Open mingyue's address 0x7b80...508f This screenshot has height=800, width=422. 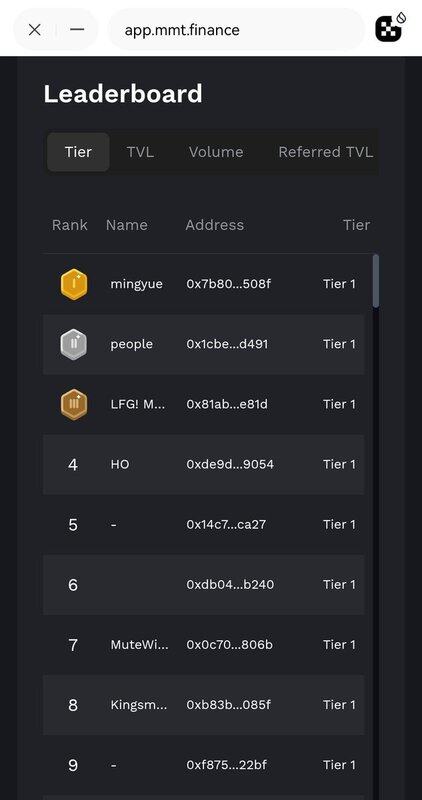coord(228,284)
